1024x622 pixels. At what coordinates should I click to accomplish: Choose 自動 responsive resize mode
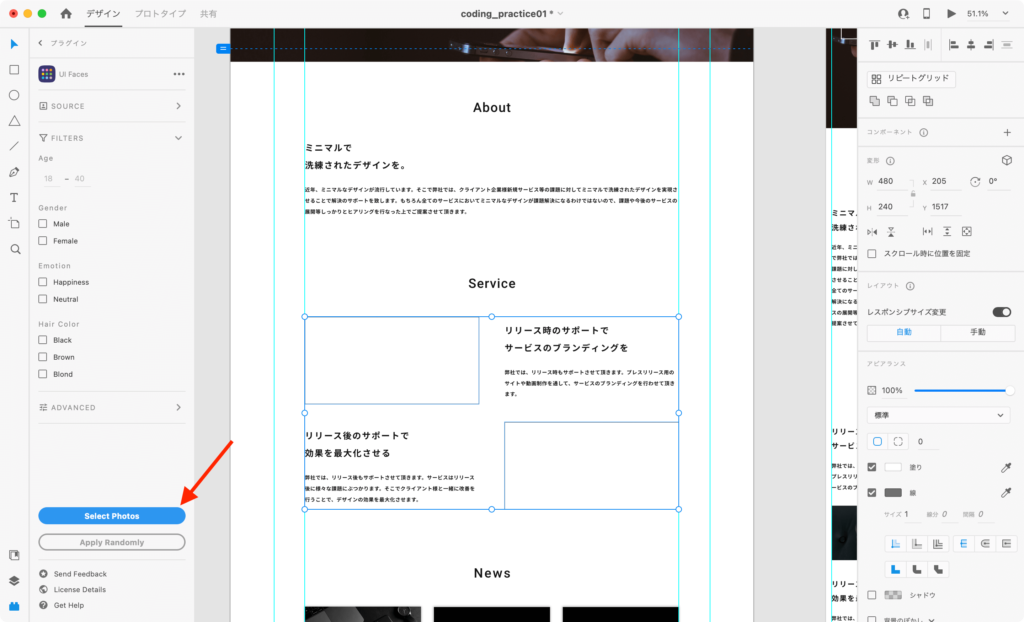click(904, 332)
